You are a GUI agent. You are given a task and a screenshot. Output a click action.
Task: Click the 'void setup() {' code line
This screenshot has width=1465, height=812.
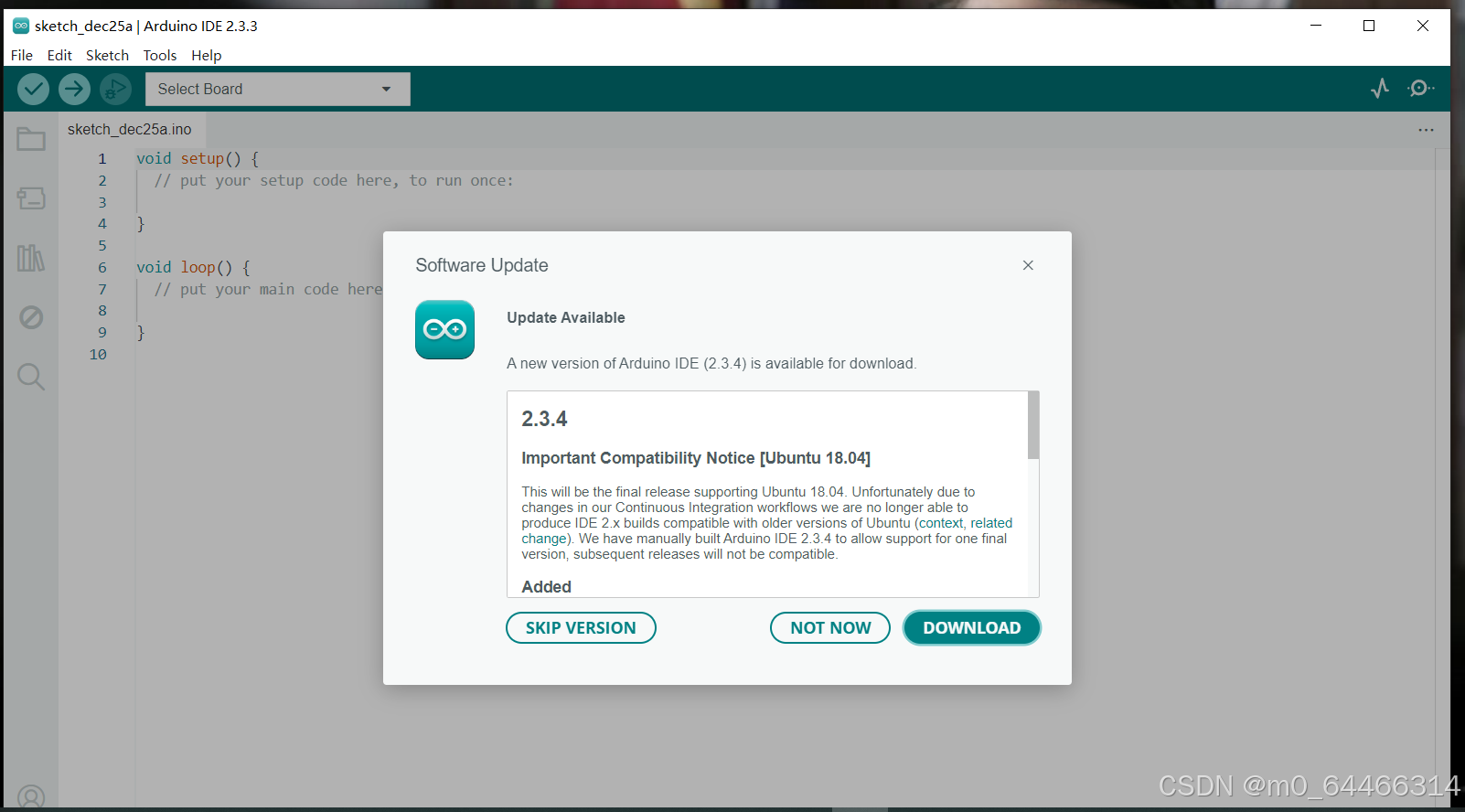click(198, 158)
